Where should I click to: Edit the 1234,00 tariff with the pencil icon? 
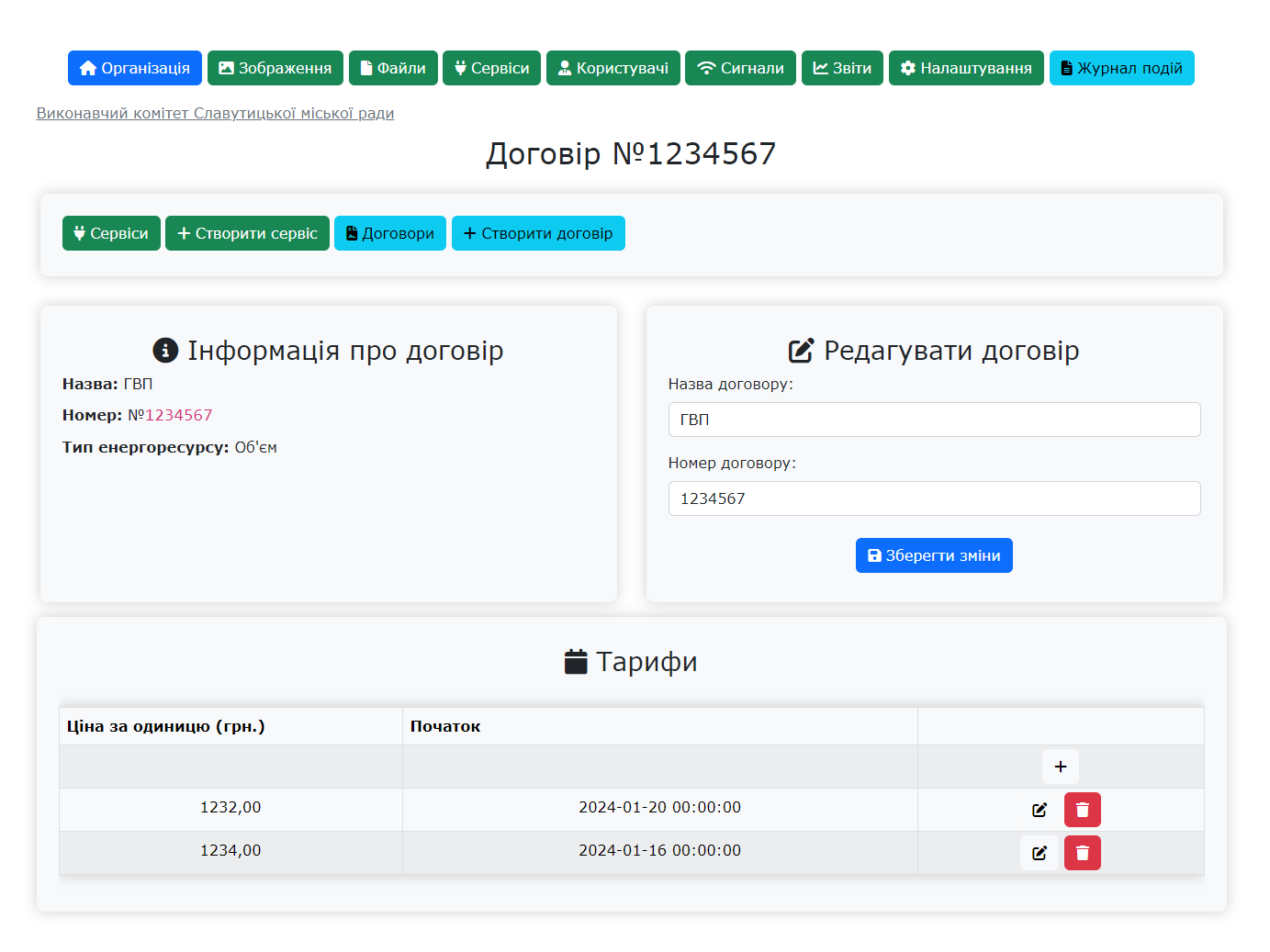pos(1039,853)
